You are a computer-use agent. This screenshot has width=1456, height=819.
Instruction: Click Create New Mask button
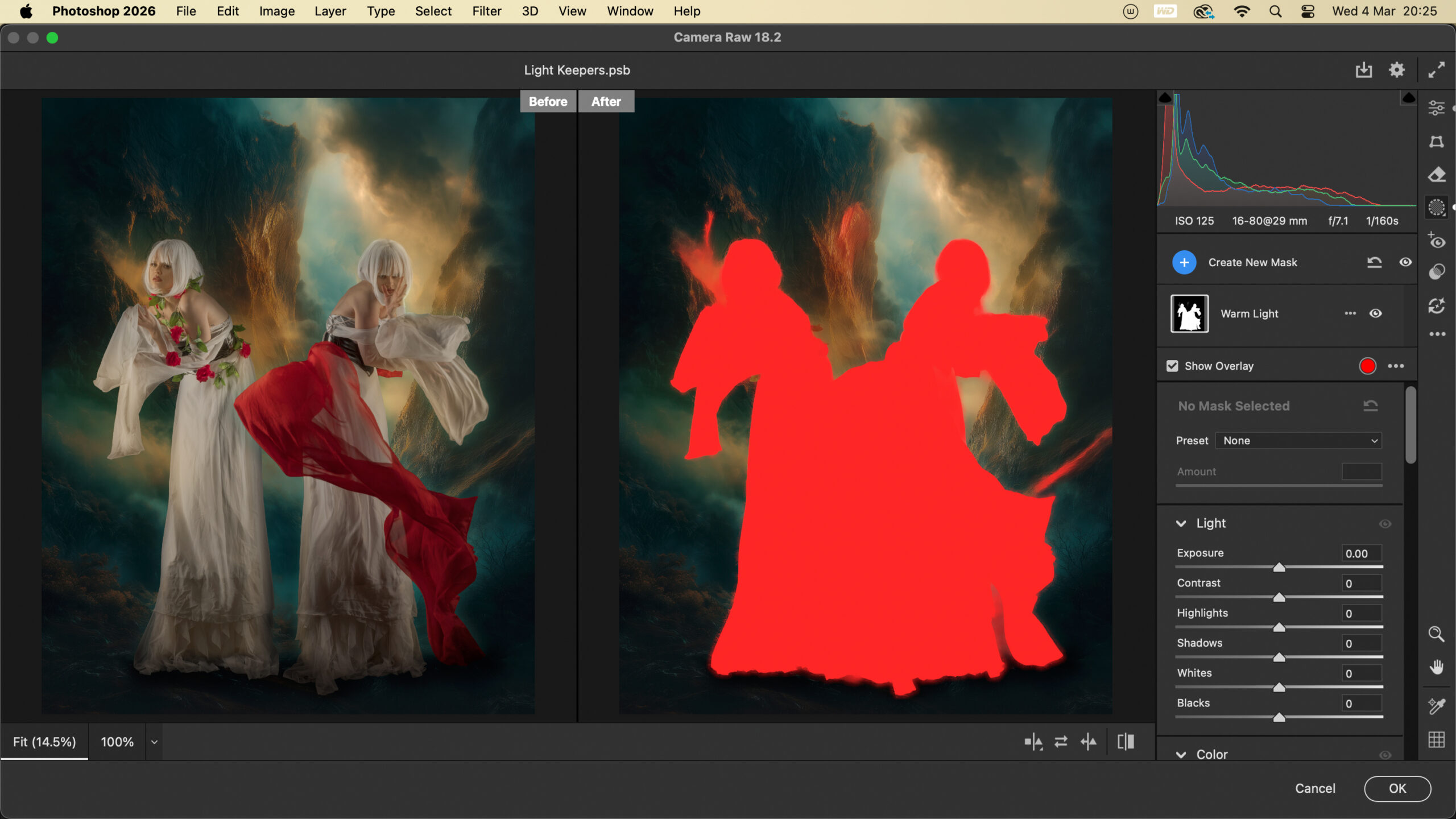1184,262
